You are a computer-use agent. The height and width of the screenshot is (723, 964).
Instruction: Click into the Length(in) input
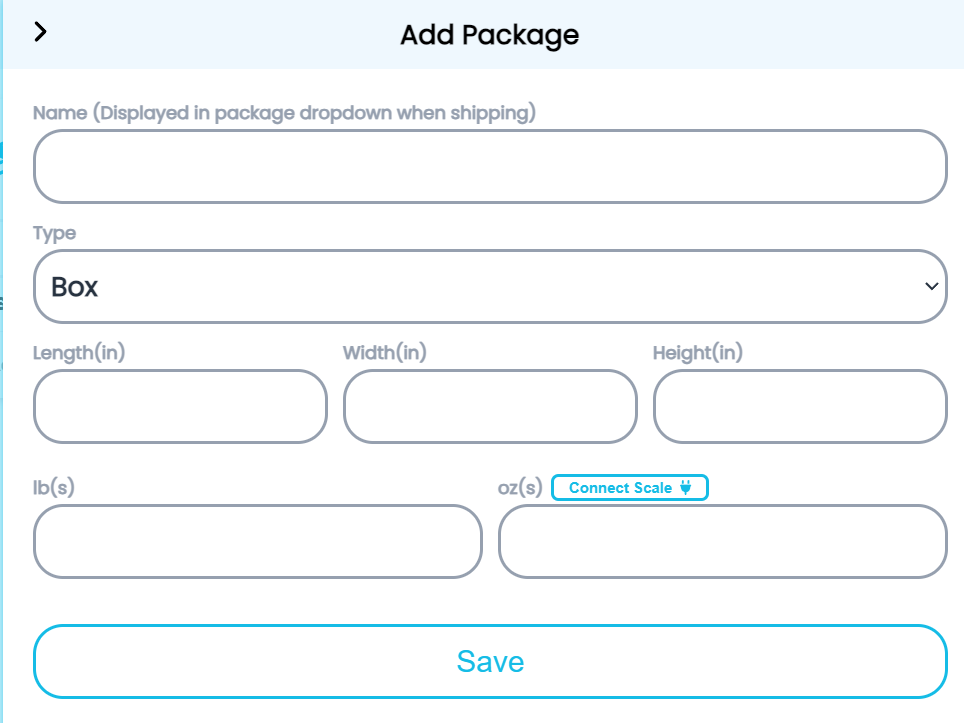coord(180,406)
